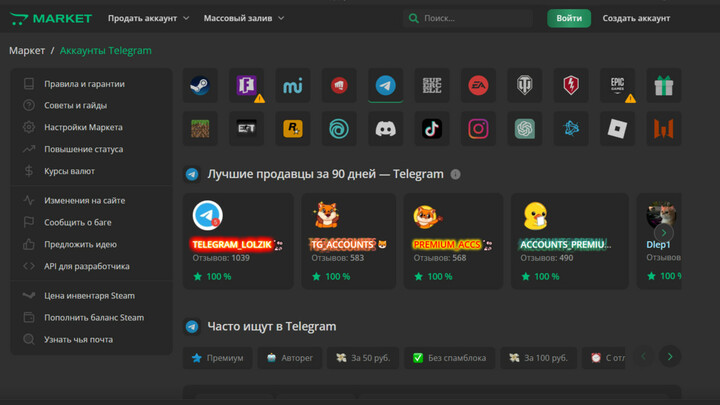Select the Instagram accounts category icon
Viewport: 720px width, 405px height.
(x=478, y=129)
